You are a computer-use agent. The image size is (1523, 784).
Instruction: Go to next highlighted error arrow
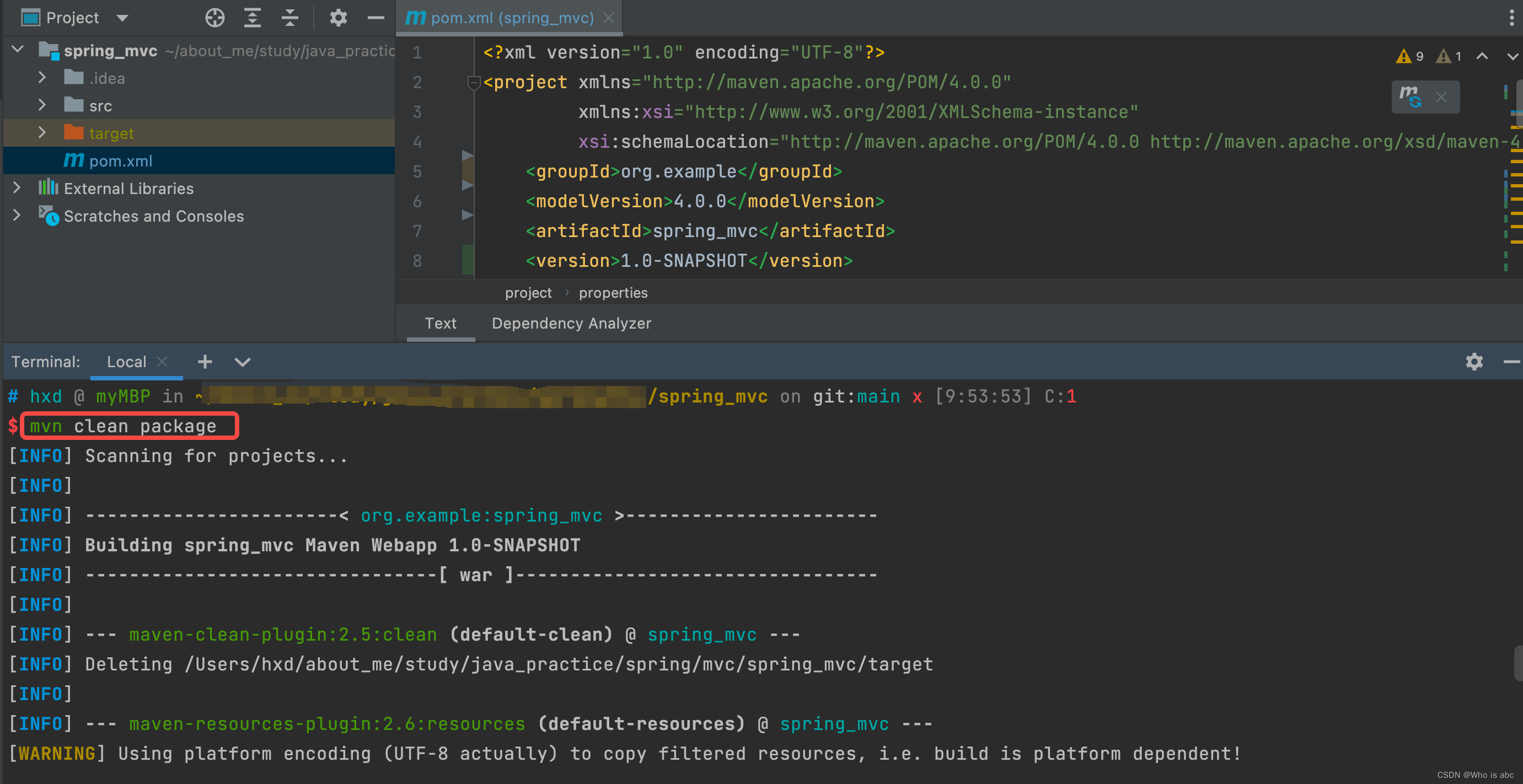pyautogui.click(x=1512, y=56)
